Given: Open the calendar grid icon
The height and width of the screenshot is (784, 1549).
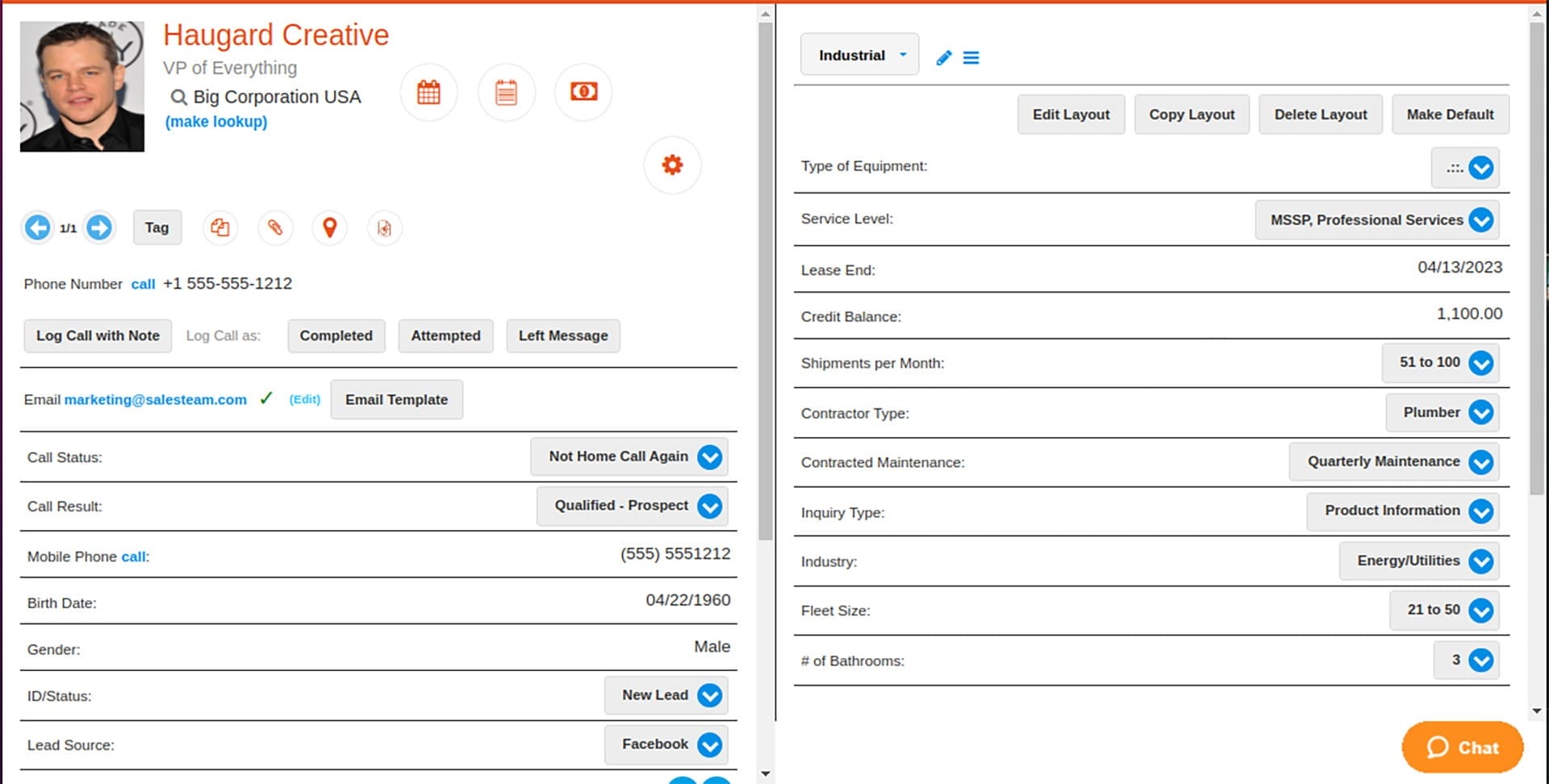Looking at the screenshot, I should click(x=428, y=93).
